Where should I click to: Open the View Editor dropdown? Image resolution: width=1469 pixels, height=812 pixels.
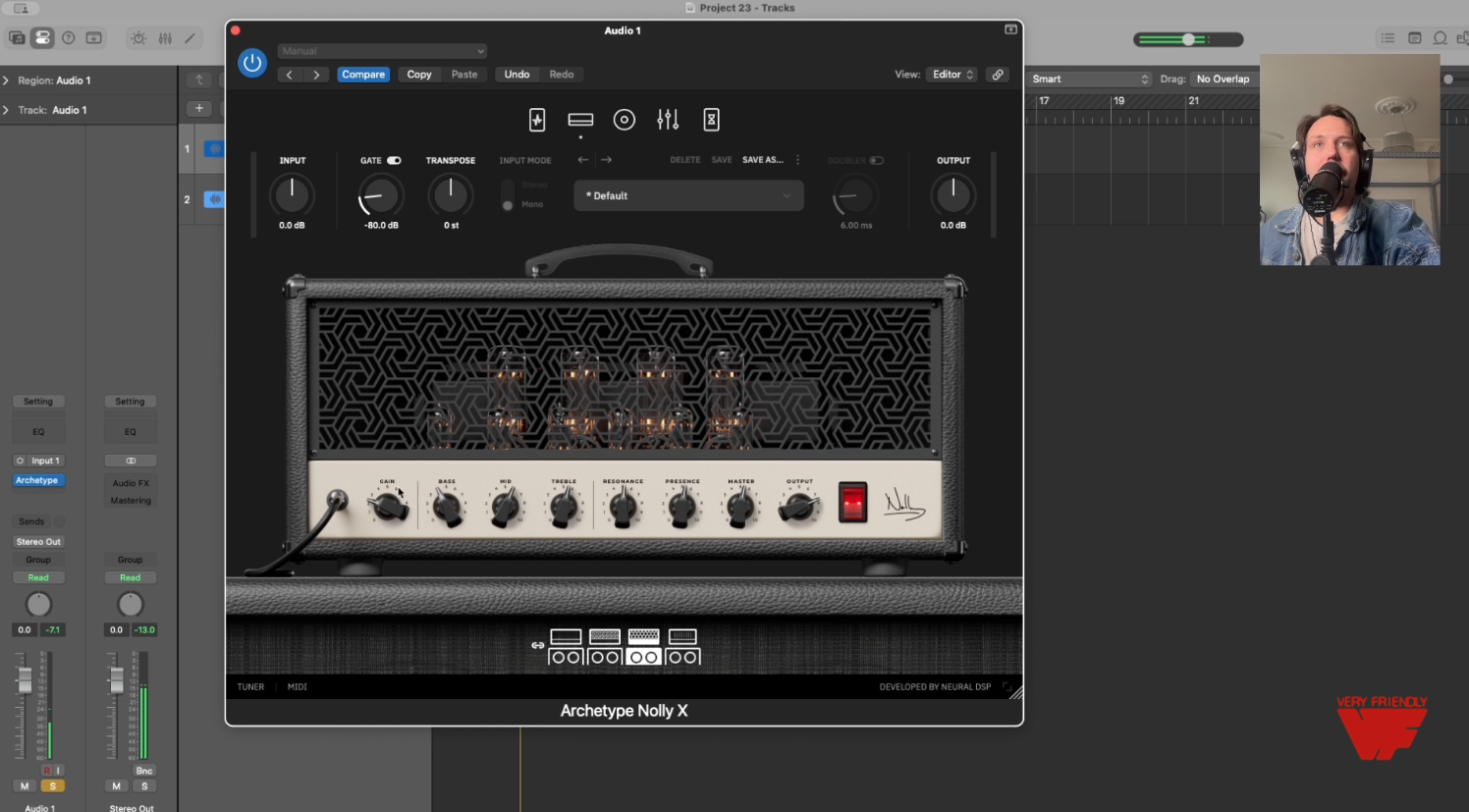tap(952, 75)
